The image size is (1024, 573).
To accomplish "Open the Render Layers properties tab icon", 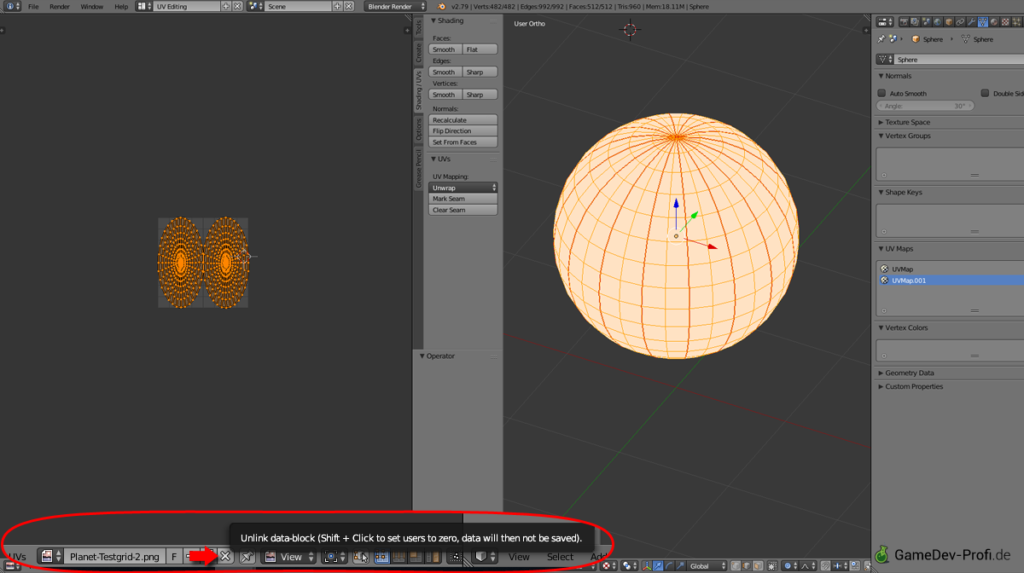I will pyautogui.click(x=915, y=22).
